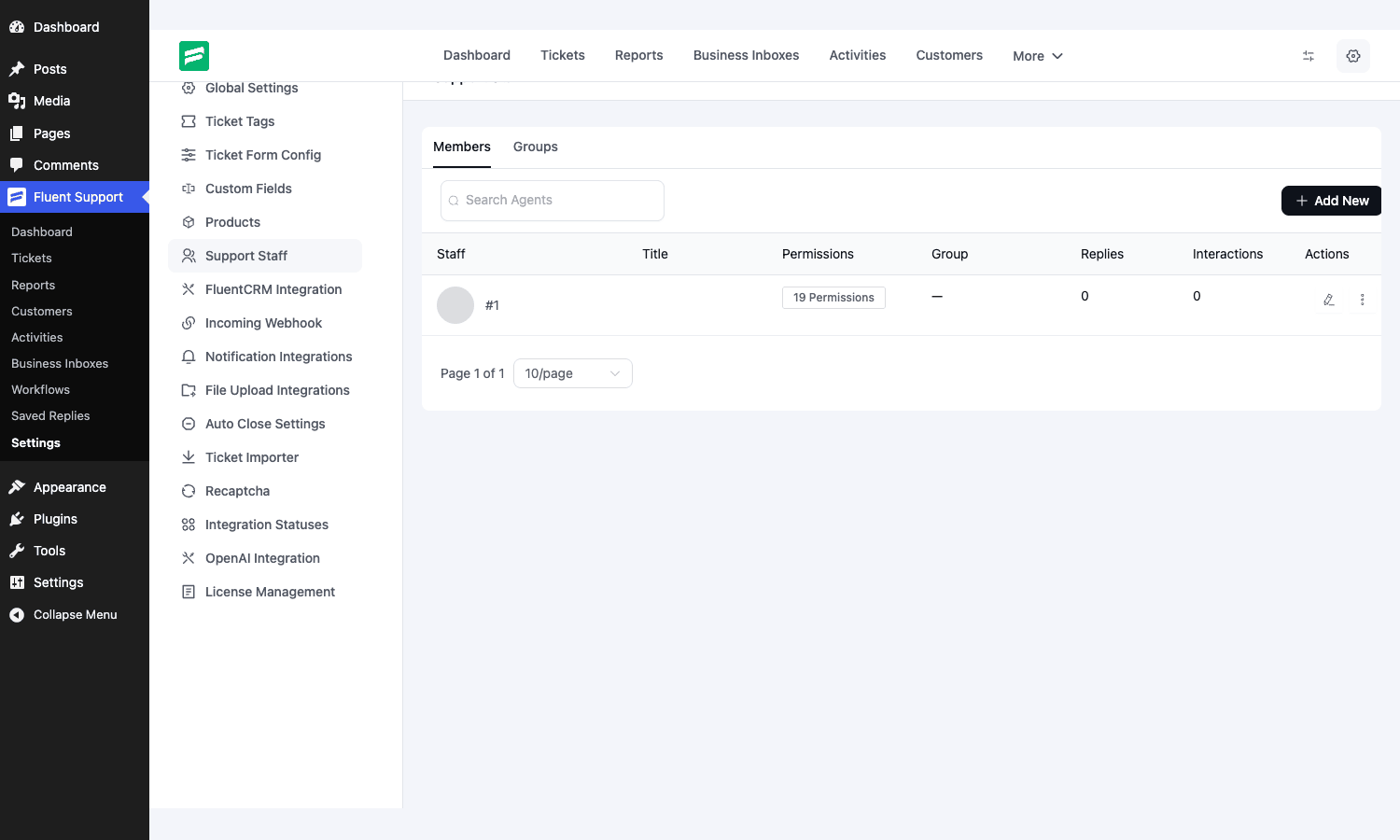Open the three-dot actions menu for staff #1

click(x=1363, y=300)
